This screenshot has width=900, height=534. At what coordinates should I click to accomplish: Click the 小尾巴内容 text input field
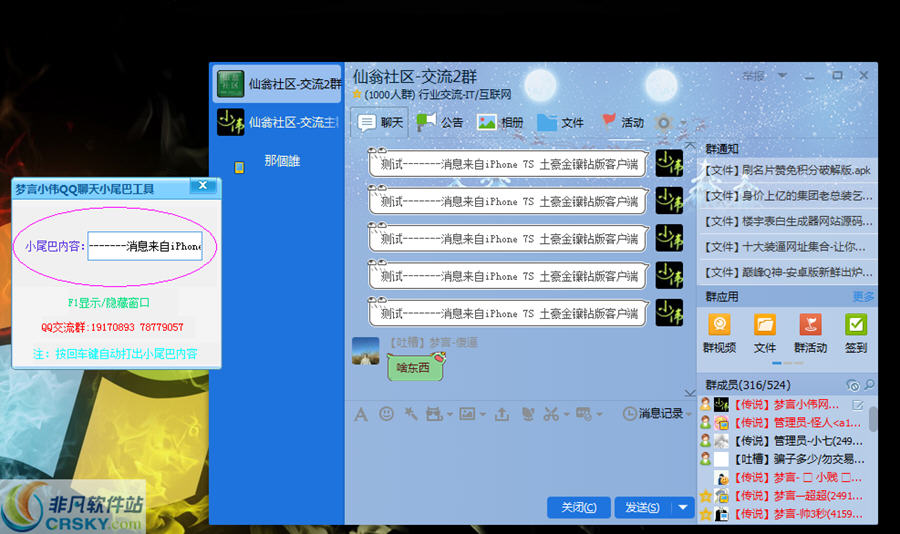pos(144,246)
